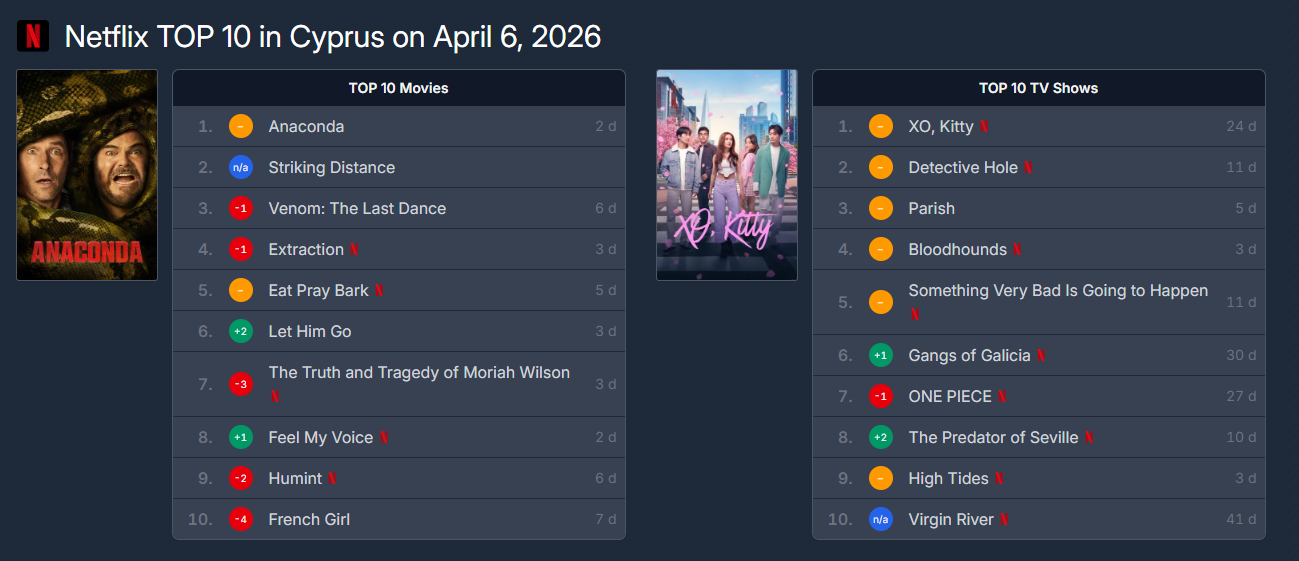This screenshot has height=561, width=1299.
Task: Open Something Very Bad Is Going to Happen
Action: tap(1058, 290)
